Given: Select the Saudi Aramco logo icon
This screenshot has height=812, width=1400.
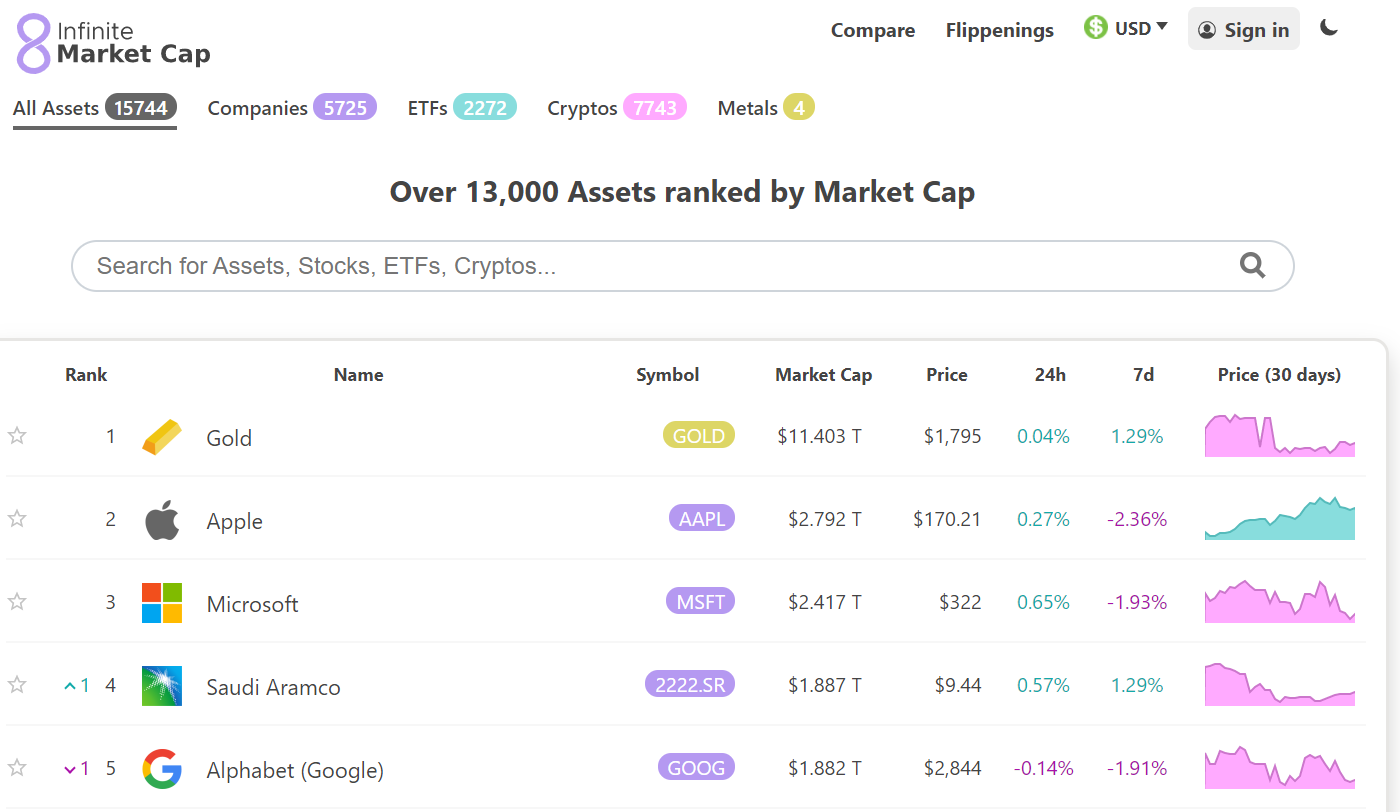Looking at the screenshot, I should [161, 686].
